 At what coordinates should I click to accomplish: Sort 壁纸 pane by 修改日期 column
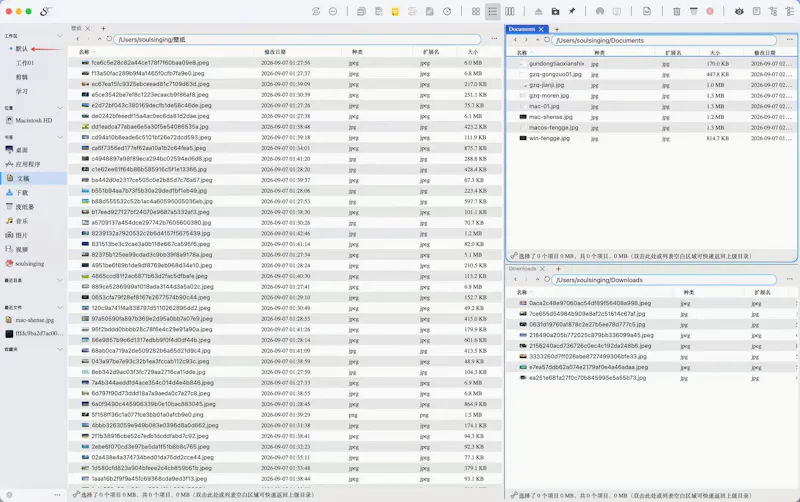coord(275,52)
